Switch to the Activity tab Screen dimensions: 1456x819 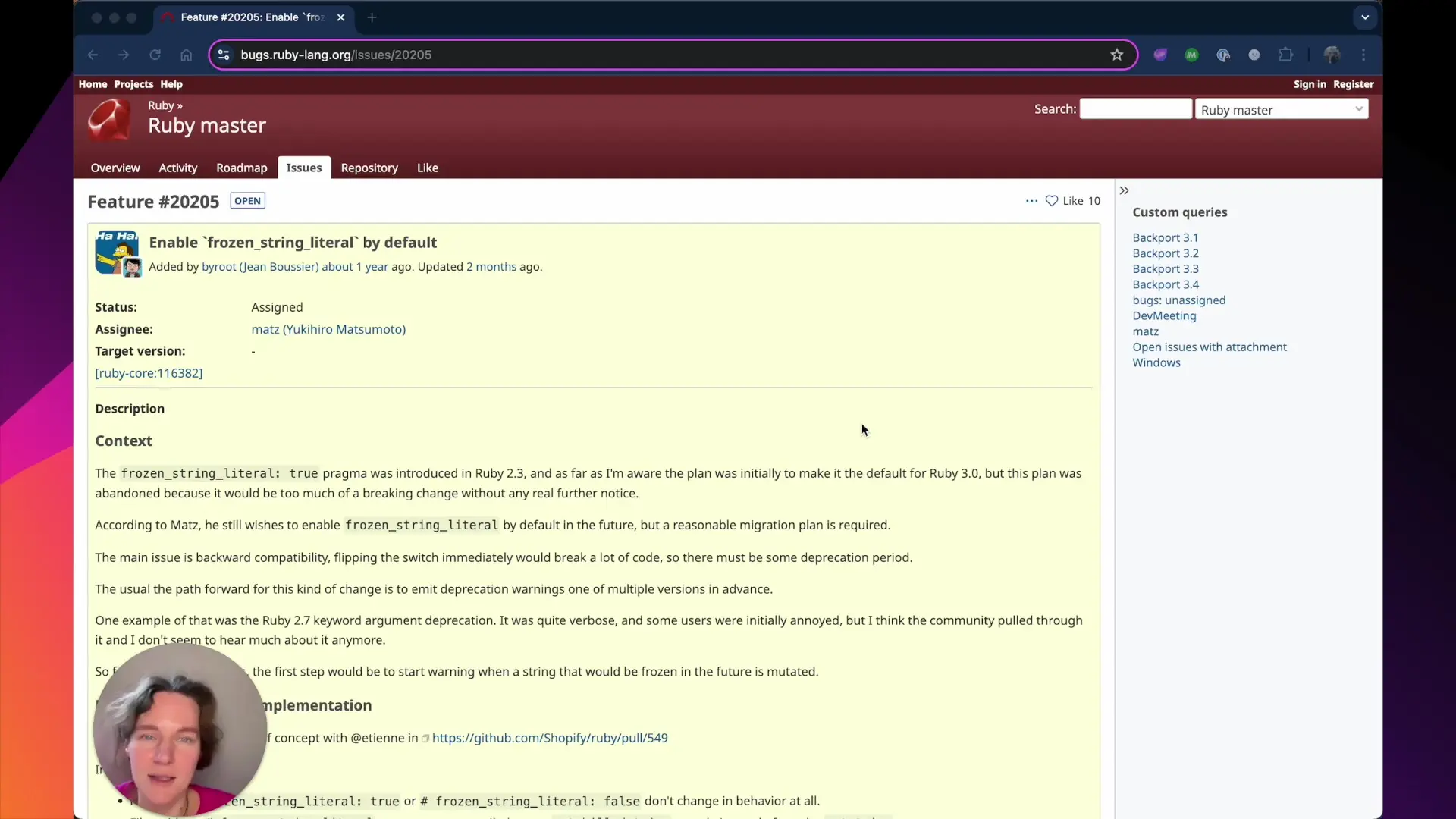pyautogui.click(x=177, y=168)
